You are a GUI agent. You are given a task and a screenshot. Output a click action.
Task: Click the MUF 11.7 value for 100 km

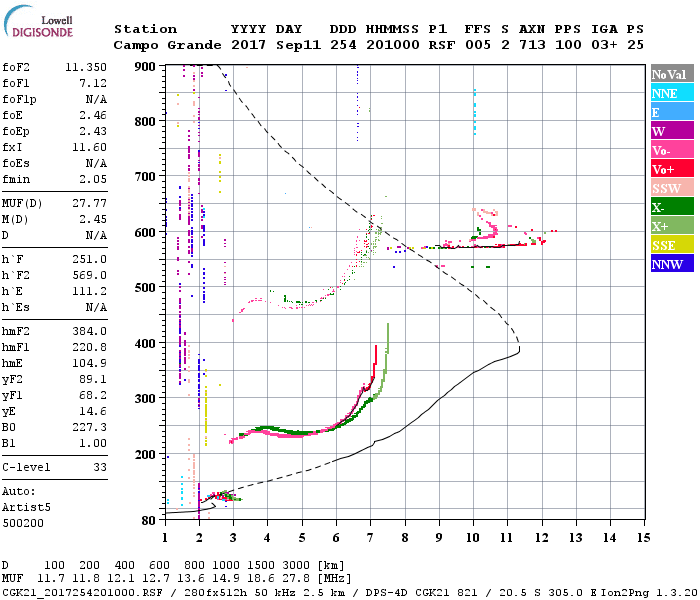(51, 579)
